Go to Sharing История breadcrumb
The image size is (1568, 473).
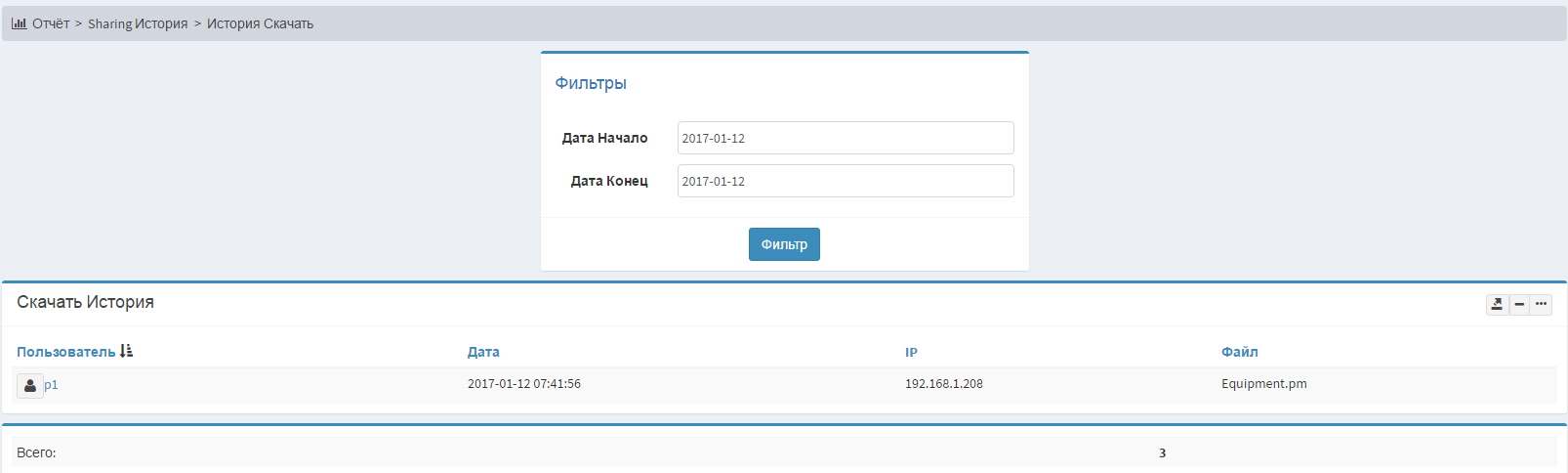click(138, 23)
